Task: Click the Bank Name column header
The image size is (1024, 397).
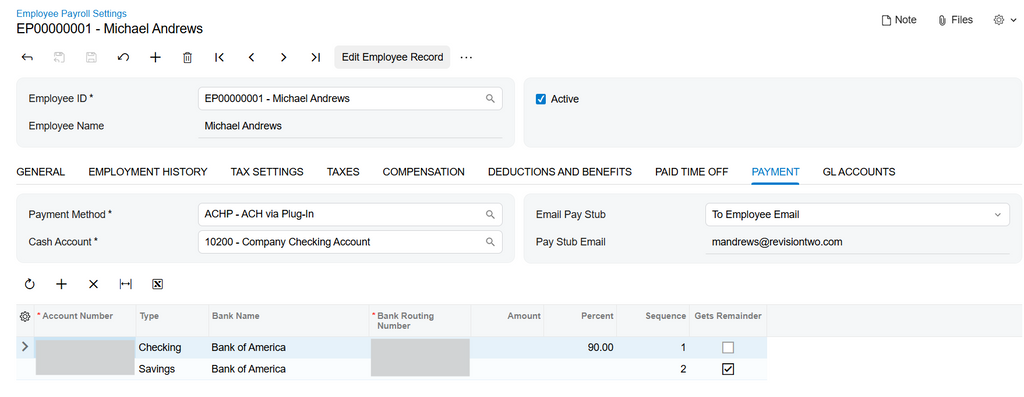Action: [x=289, y=321]
